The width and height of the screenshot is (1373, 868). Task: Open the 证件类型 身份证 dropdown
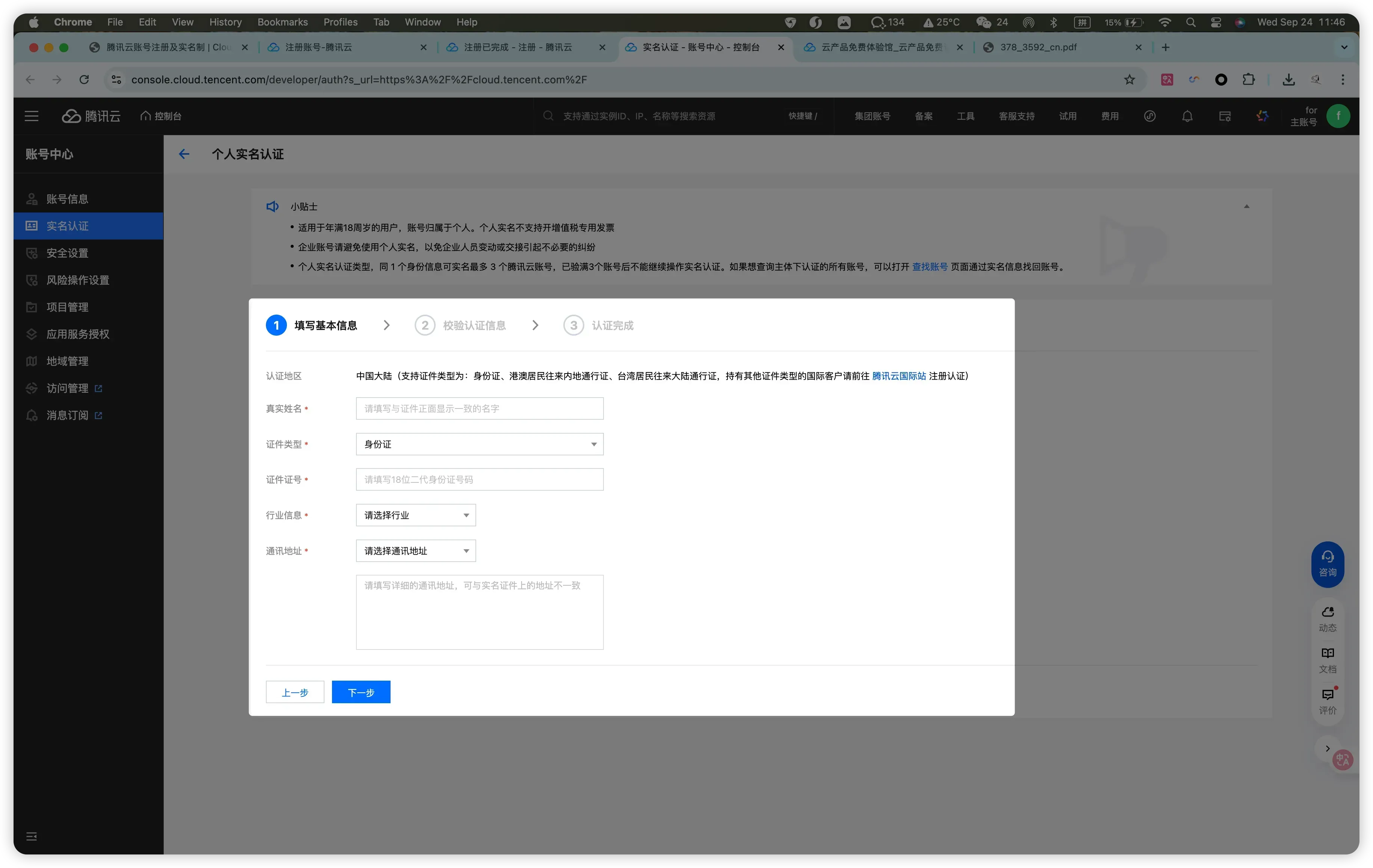click(479, 444)
